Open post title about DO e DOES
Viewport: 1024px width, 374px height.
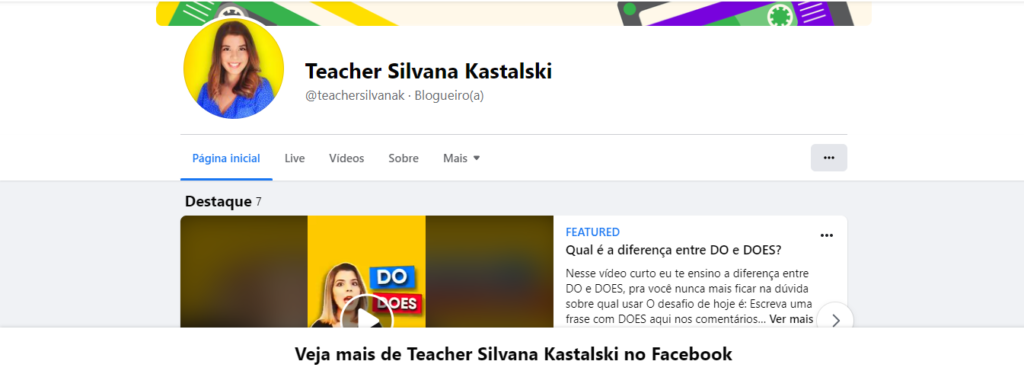(x=673, y=250)
